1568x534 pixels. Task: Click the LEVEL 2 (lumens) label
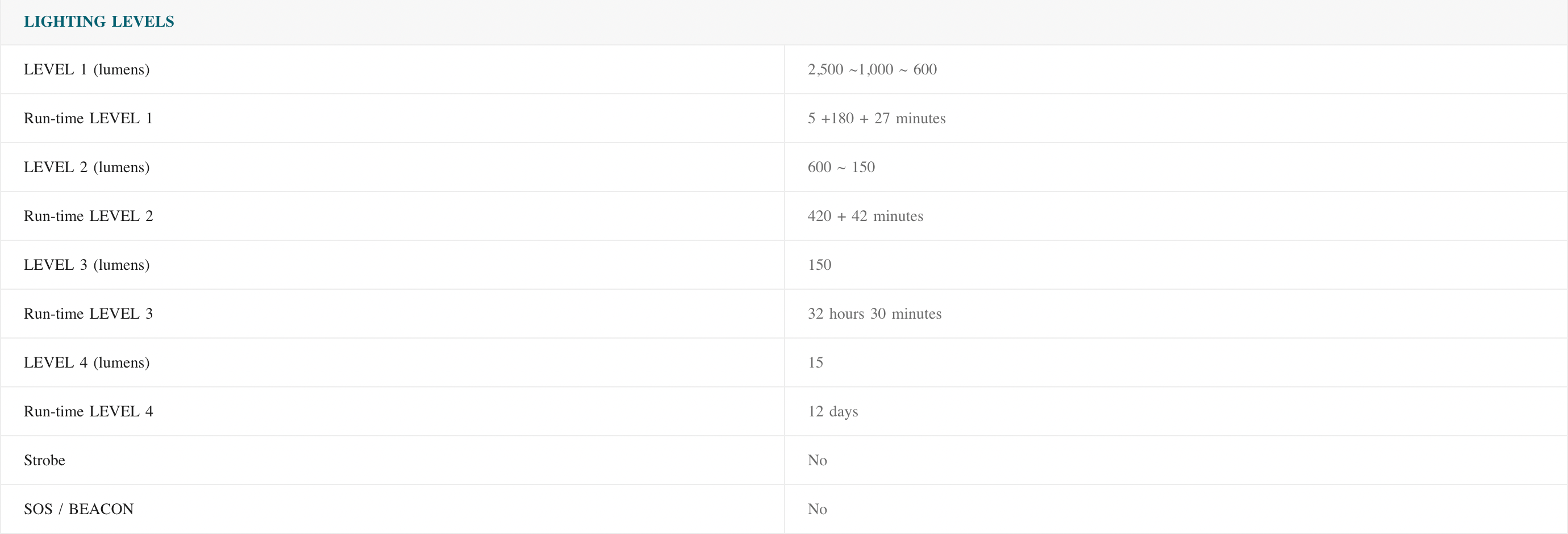[x=86, y=167]
